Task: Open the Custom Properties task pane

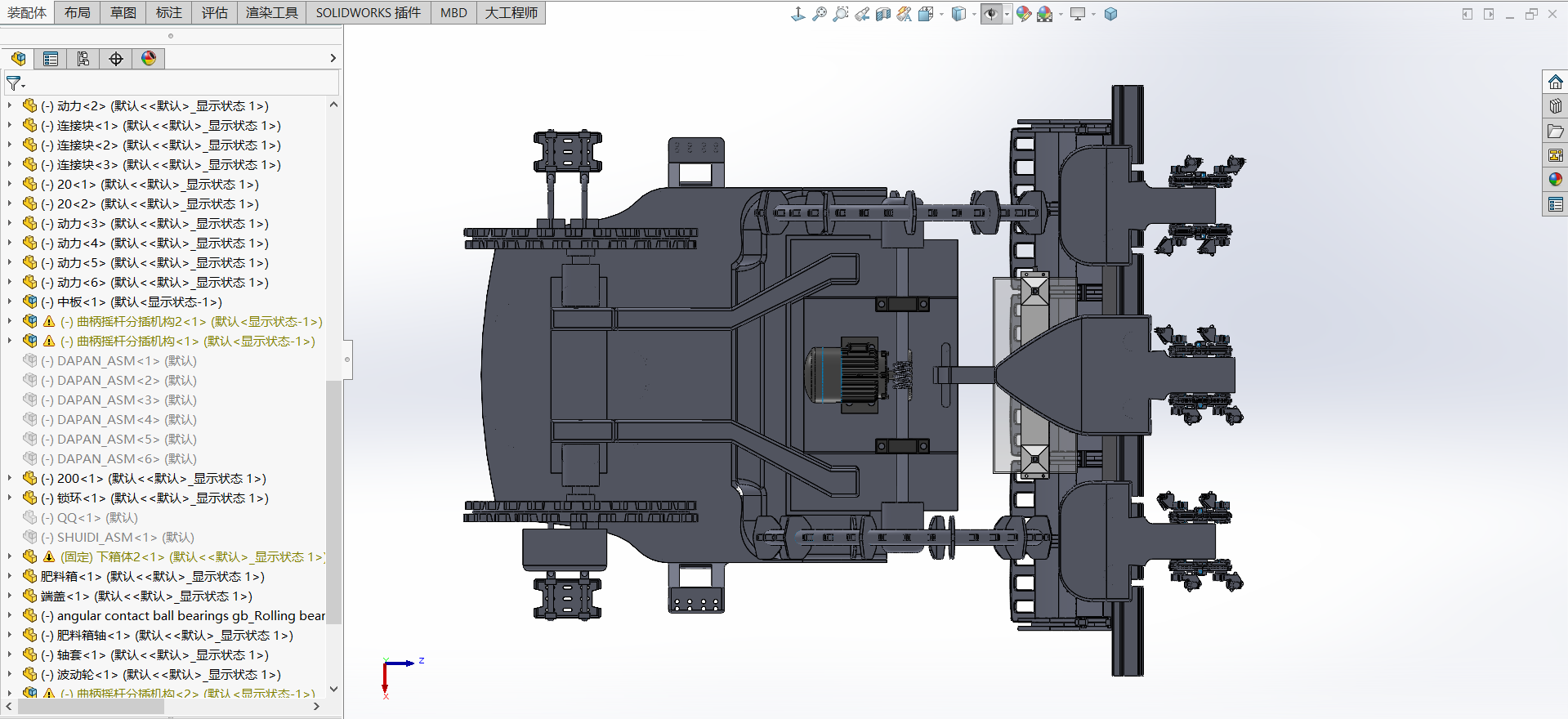Action: tap(1555, 204)
